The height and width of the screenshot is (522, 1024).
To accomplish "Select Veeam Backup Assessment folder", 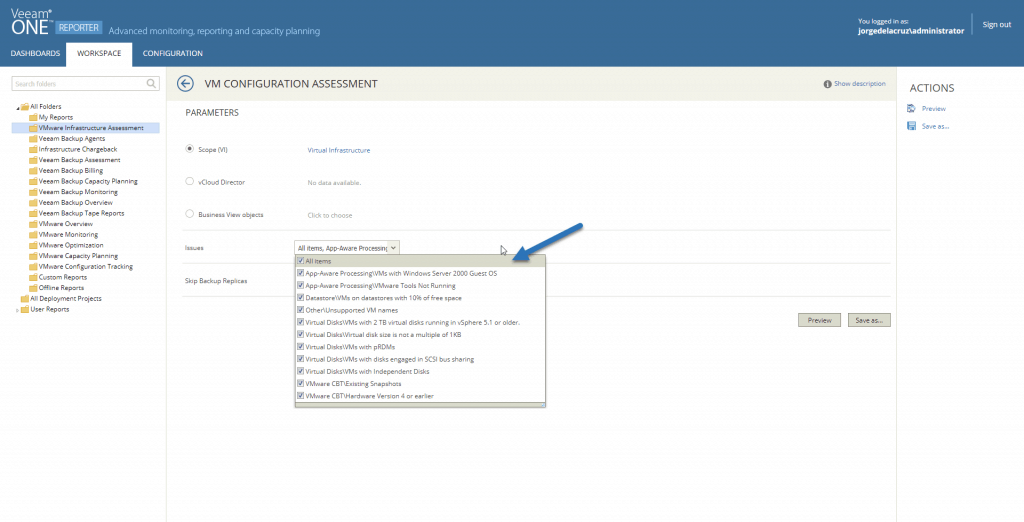I will (x=79, y=160).
